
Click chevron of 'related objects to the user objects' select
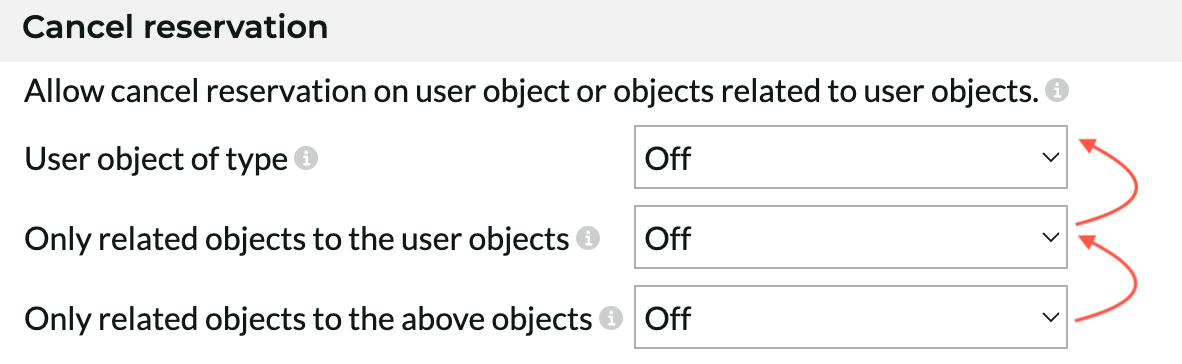click(x=1049, y=237)
